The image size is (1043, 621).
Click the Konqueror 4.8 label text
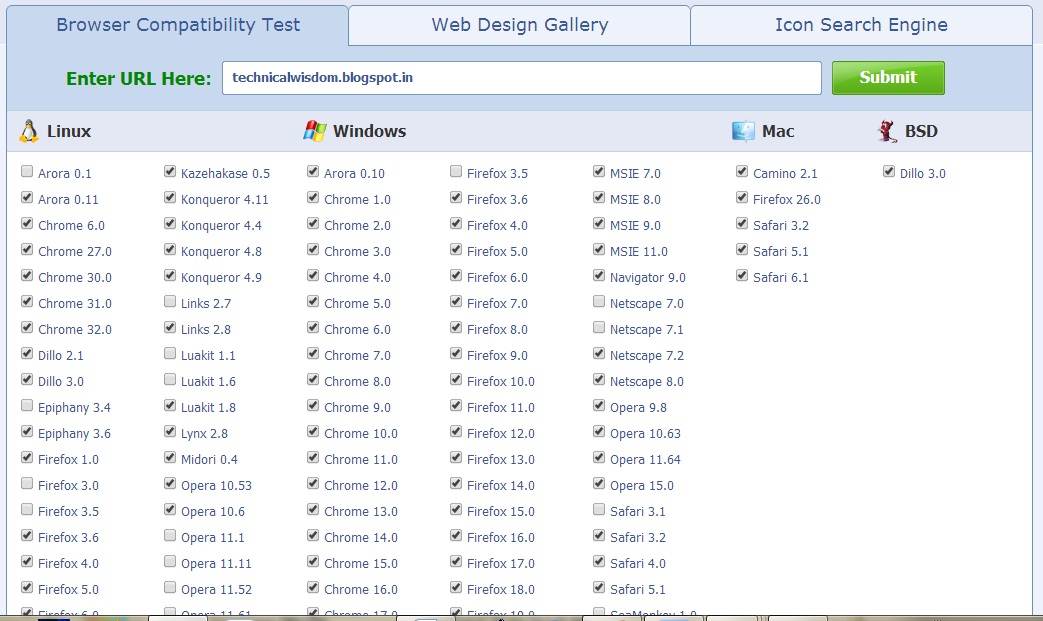221,252
